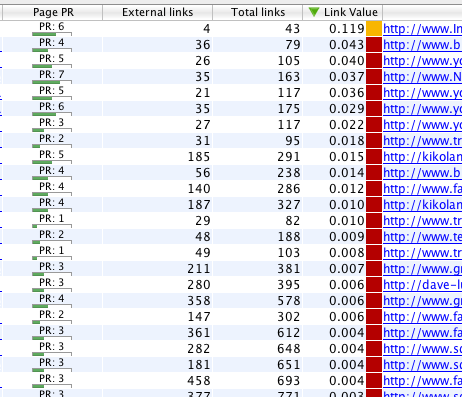Image resolution: width=462 pixels, height=397 pixels.
Task: Sort by the Page PR column header
Action: click(x=53, y=12)
